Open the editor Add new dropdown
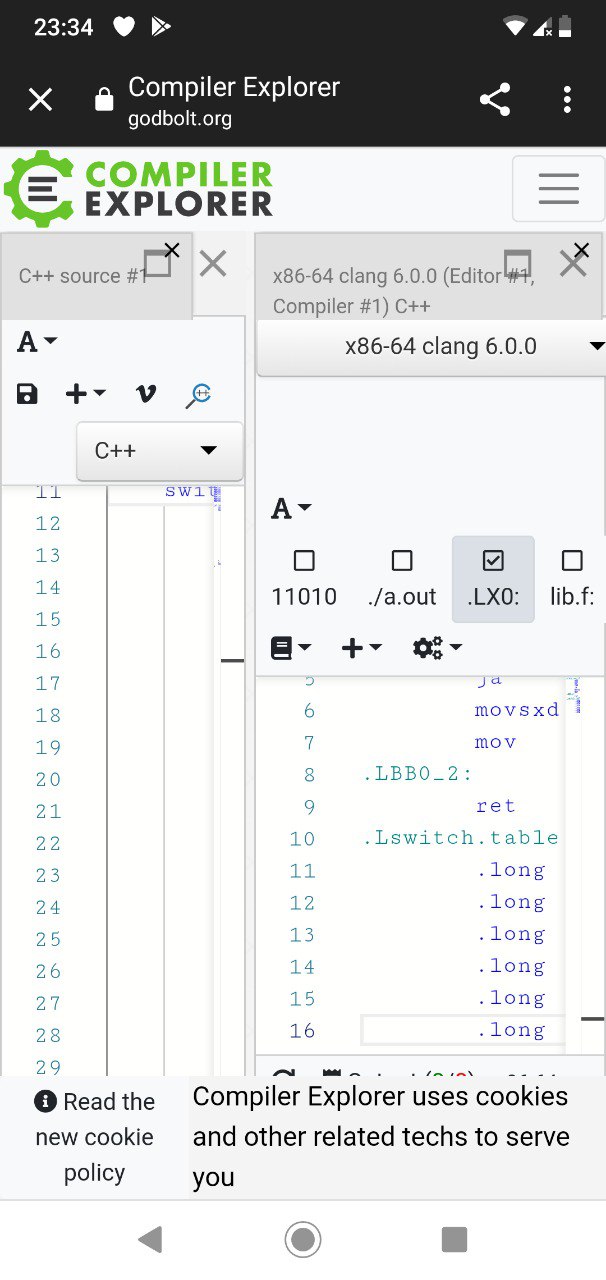Viewport: 606px width, 1280px height. point(85,394)
